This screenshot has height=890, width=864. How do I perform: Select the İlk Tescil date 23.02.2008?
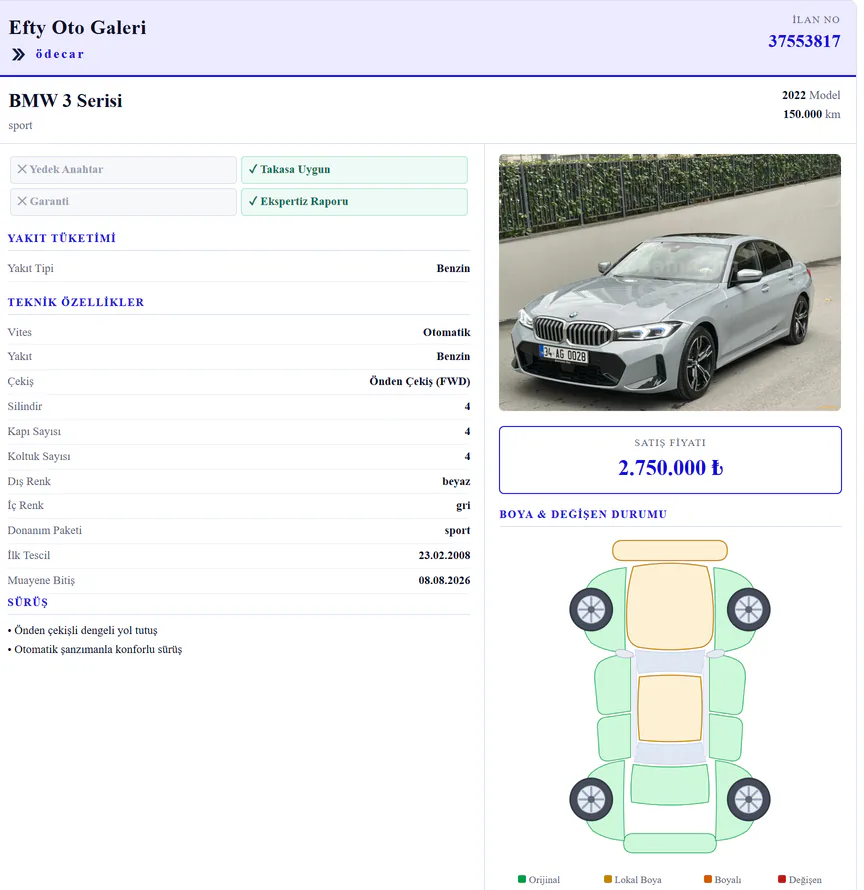pyautogui.click(x=444, y=556)
